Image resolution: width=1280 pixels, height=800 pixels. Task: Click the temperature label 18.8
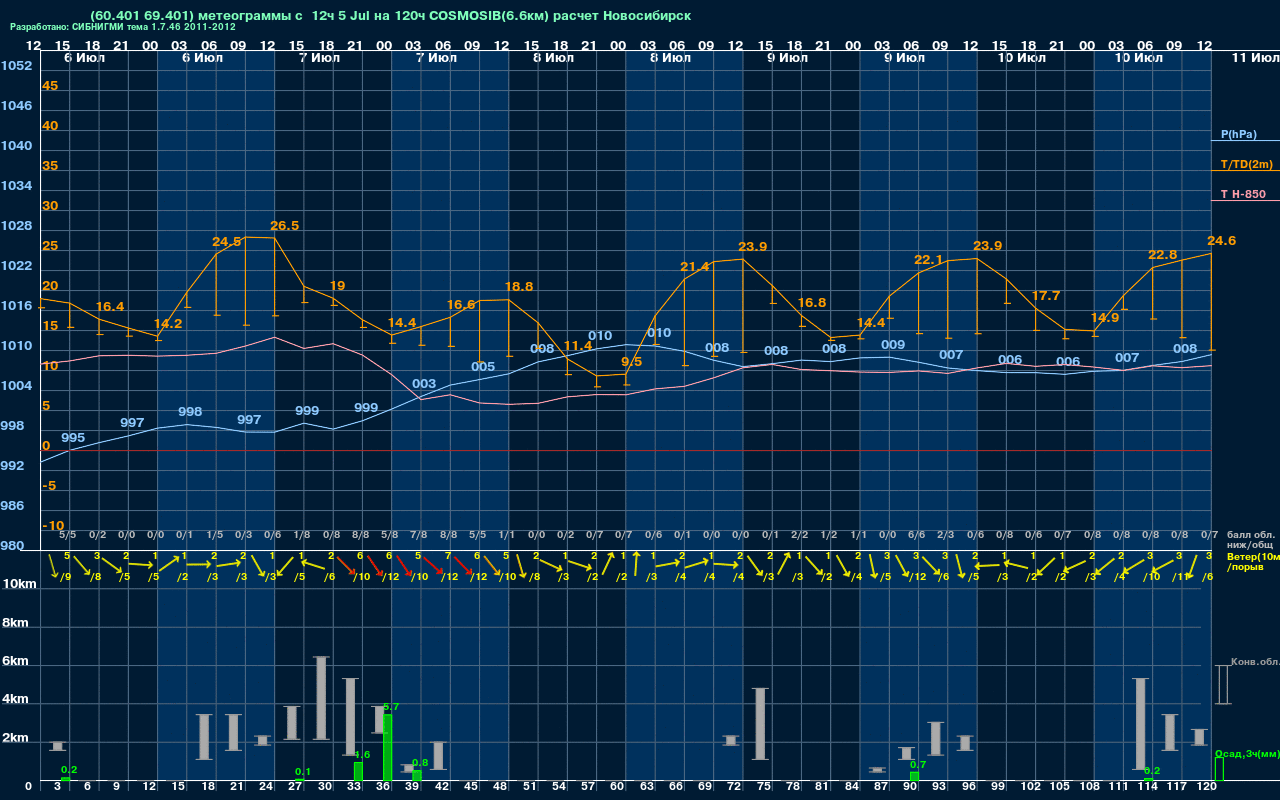[x=519, y=286]
